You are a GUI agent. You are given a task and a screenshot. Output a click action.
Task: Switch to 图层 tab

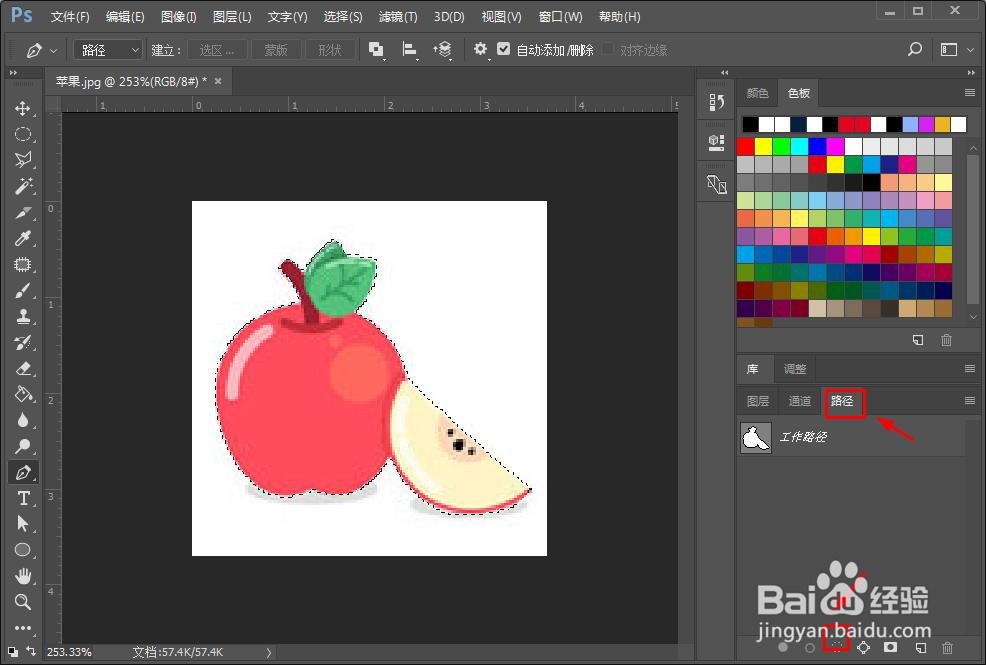[758, 401]
